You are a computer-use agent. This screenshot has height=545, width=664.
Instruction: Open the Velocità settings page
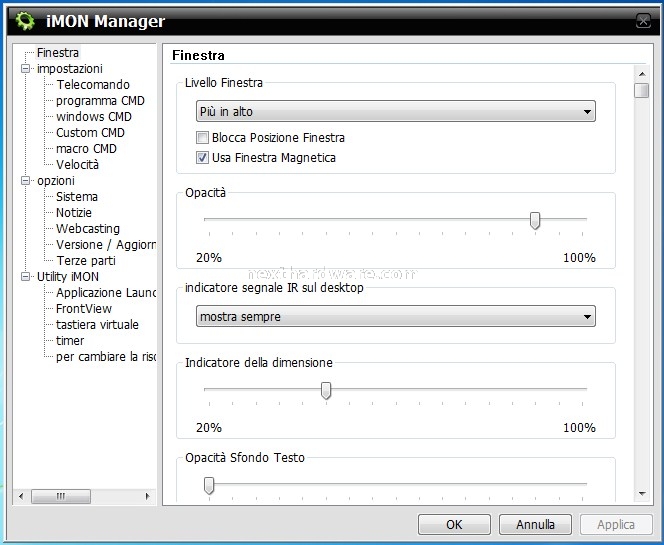[77, 165]
